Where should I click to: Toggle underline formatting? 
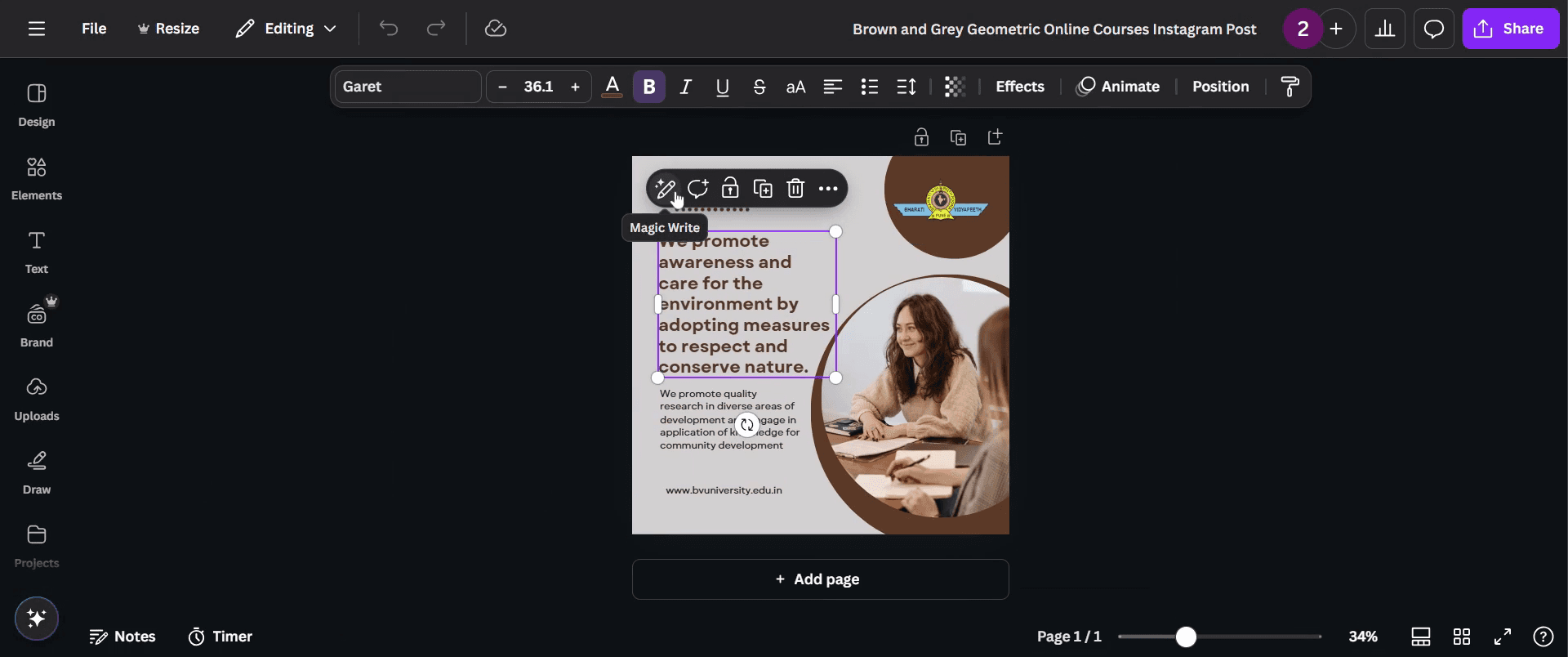(723, 87)
